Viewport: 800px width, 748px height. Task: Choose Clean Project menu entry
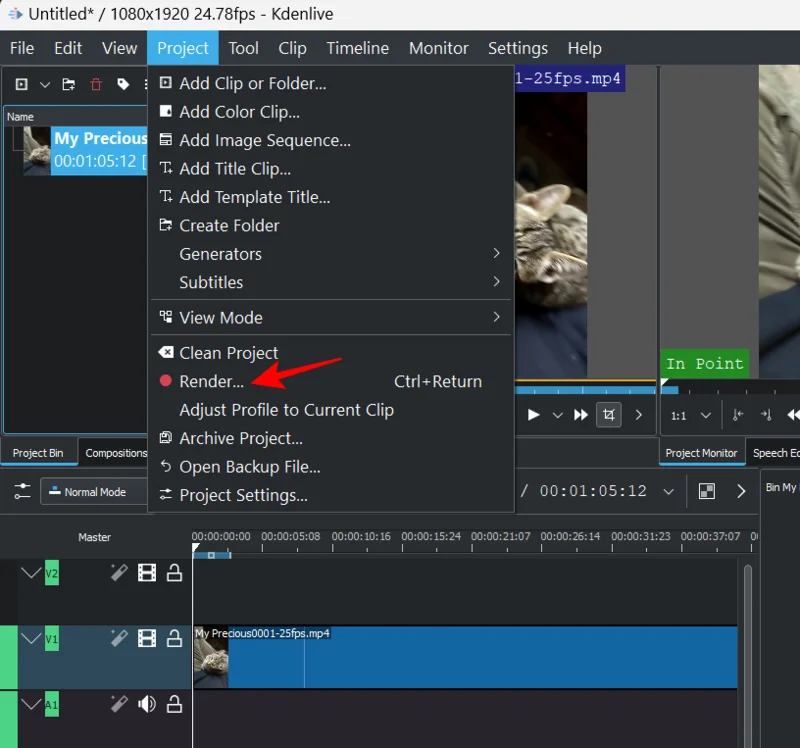[x=331, y=353]
